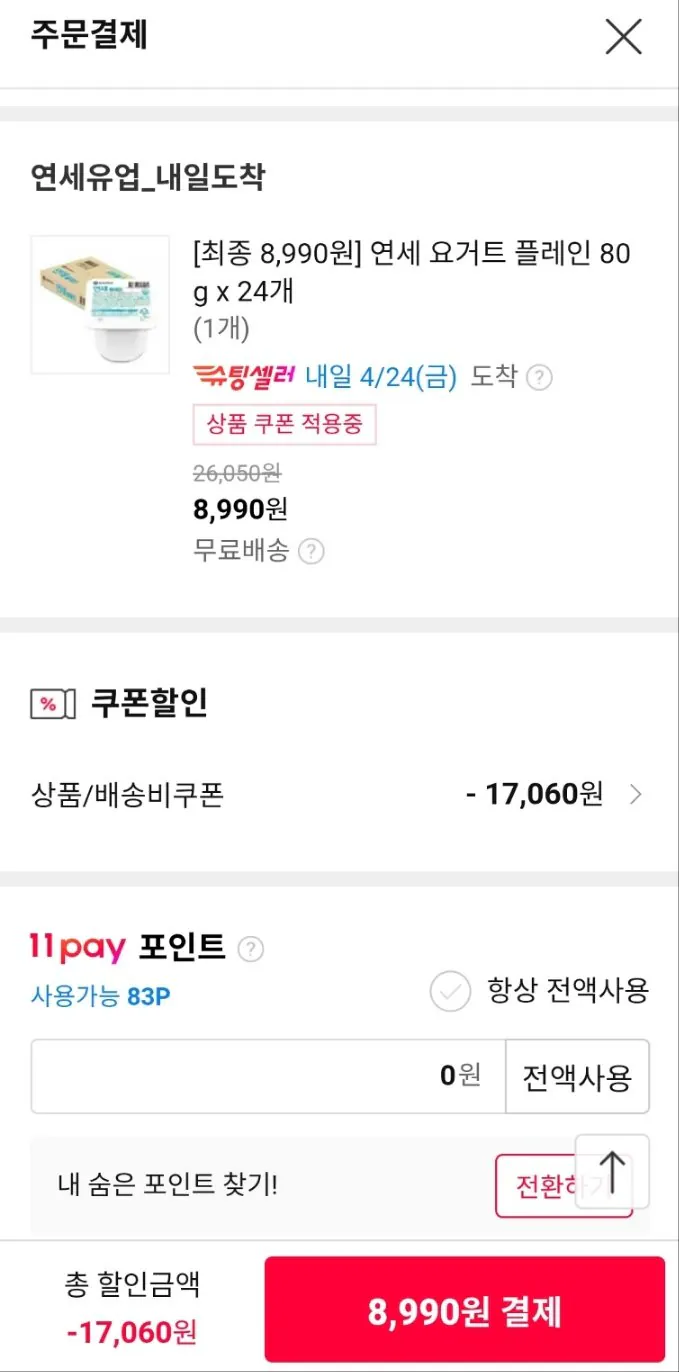Screen dimensions: 679x1372
Task: Click the coupon discount percent icon
Action: [51, 702]
